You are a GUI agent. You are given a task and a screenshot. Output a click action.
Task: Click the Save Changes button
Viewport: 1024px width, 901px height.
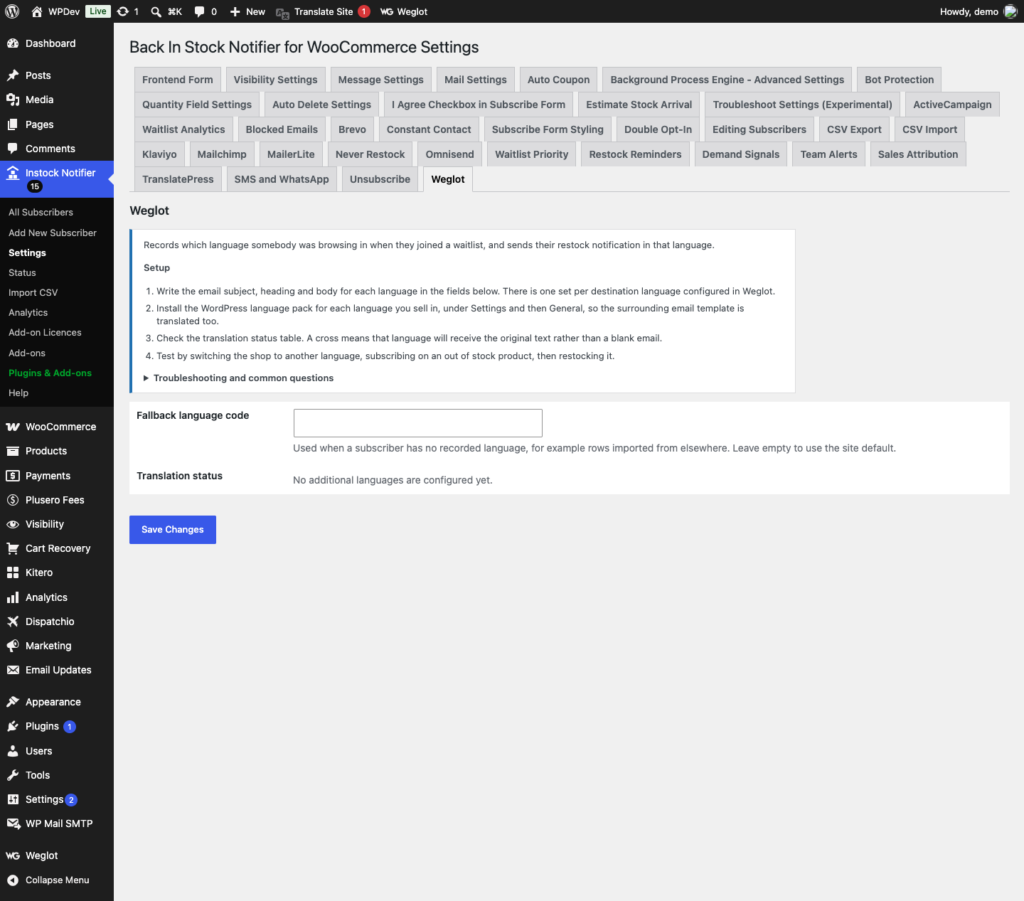click(x=172, y=530)
